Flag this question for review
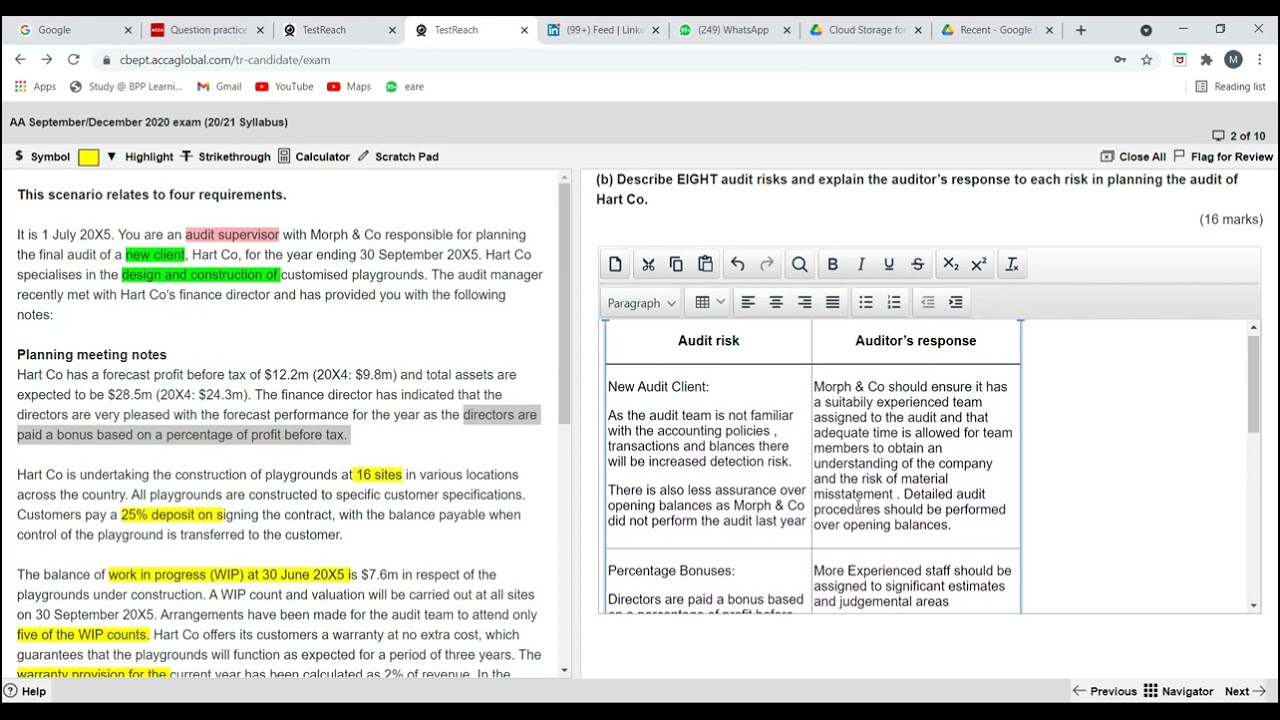The width and height of the screenshot is (1280, 720). point(1223,157)
